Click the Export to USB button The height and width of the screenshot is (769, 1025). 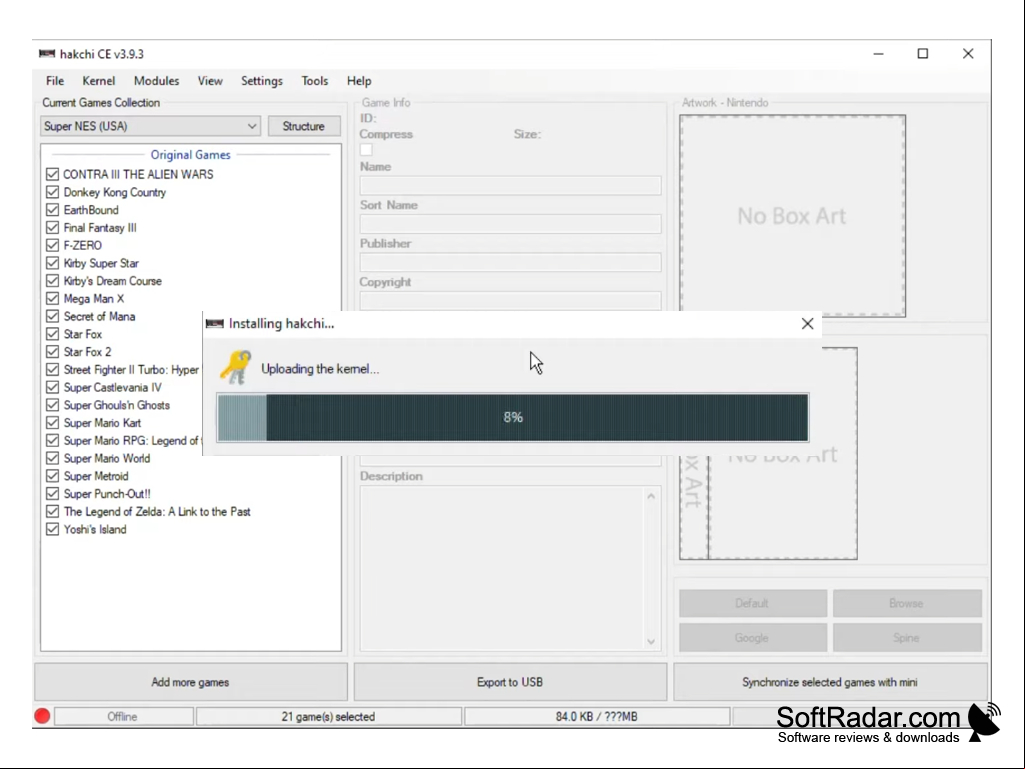510,682
